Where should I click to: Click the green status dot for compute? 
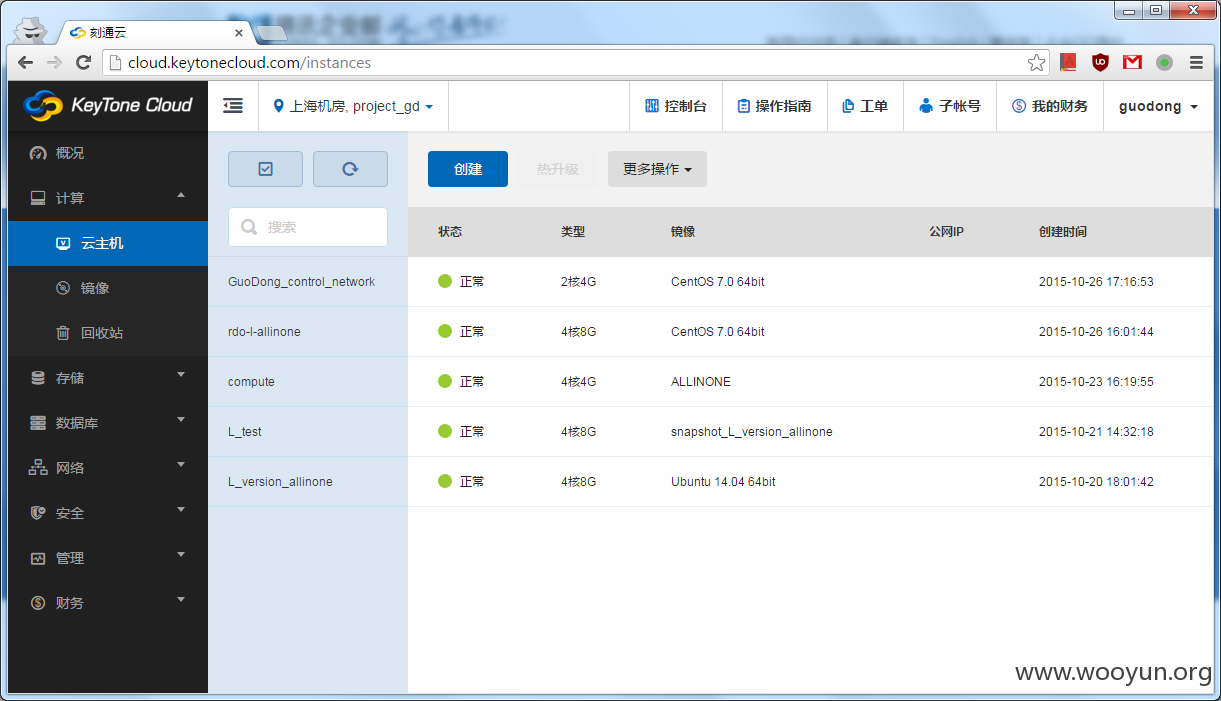click(445, 381)
